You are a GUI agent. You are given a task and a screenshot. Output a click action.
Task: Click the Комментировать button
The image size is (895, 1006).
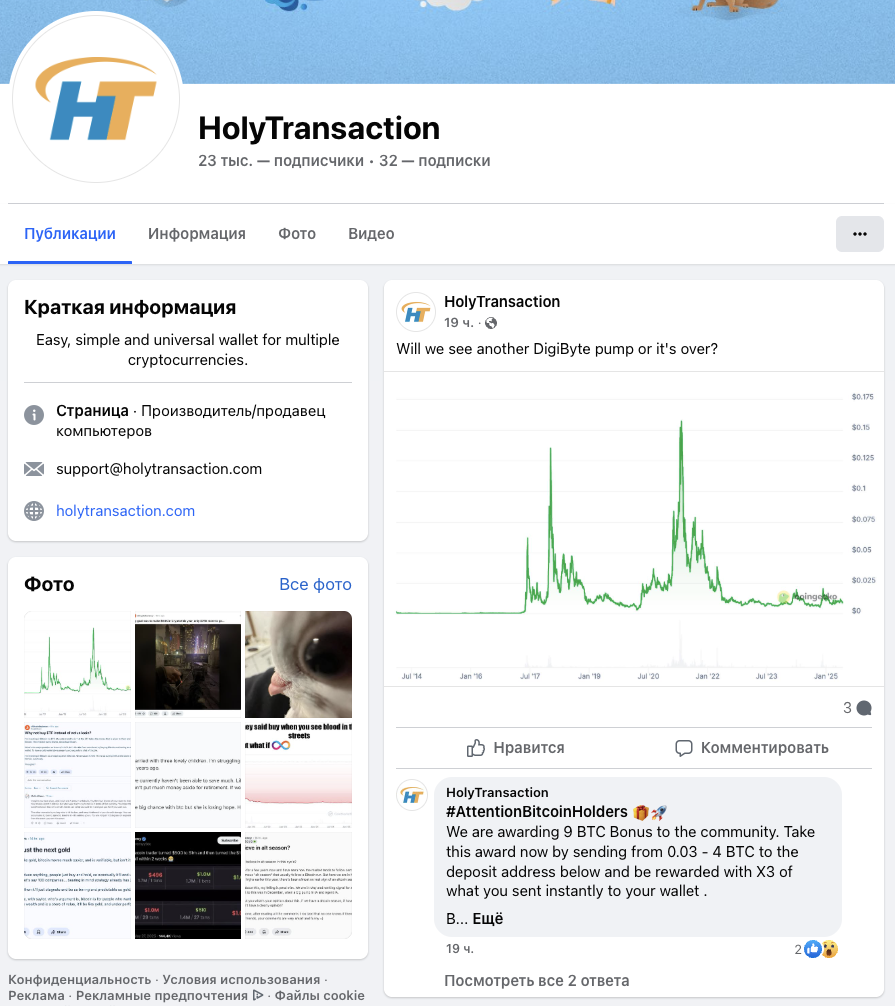[752, 747]
